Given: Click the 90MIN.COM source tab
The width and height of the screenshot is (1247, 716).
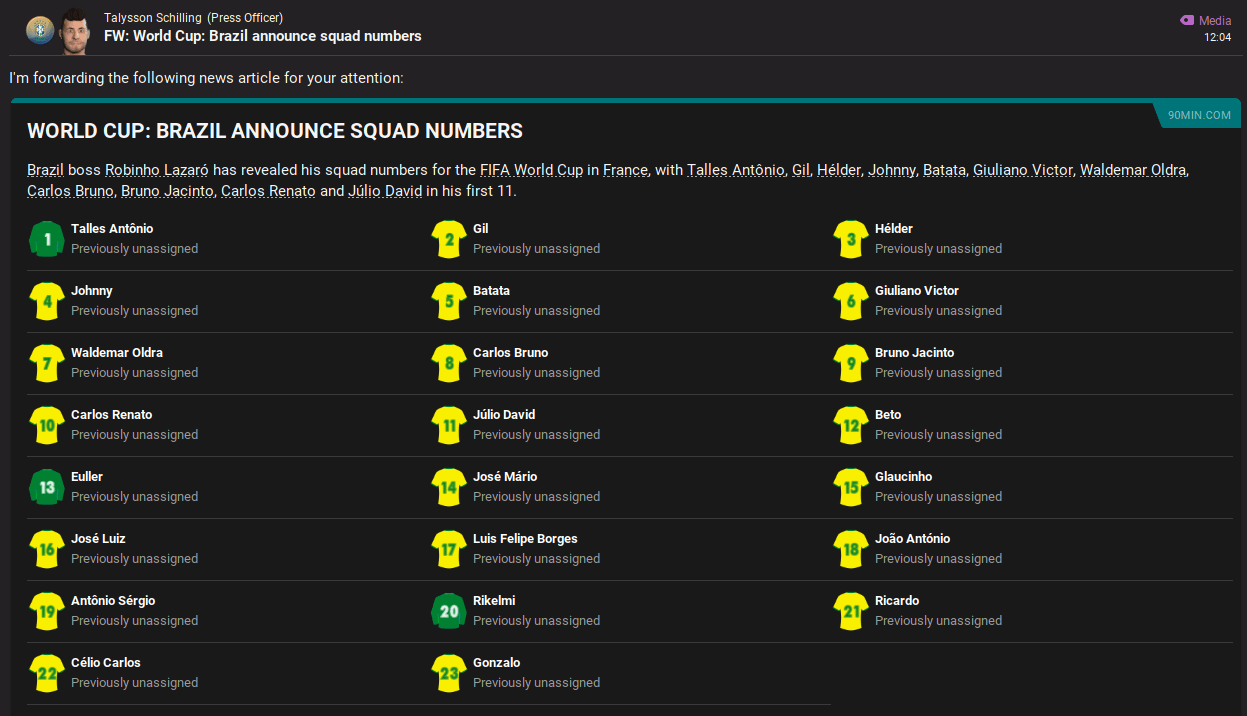Looking at the screenshot, I should 1198,115.
